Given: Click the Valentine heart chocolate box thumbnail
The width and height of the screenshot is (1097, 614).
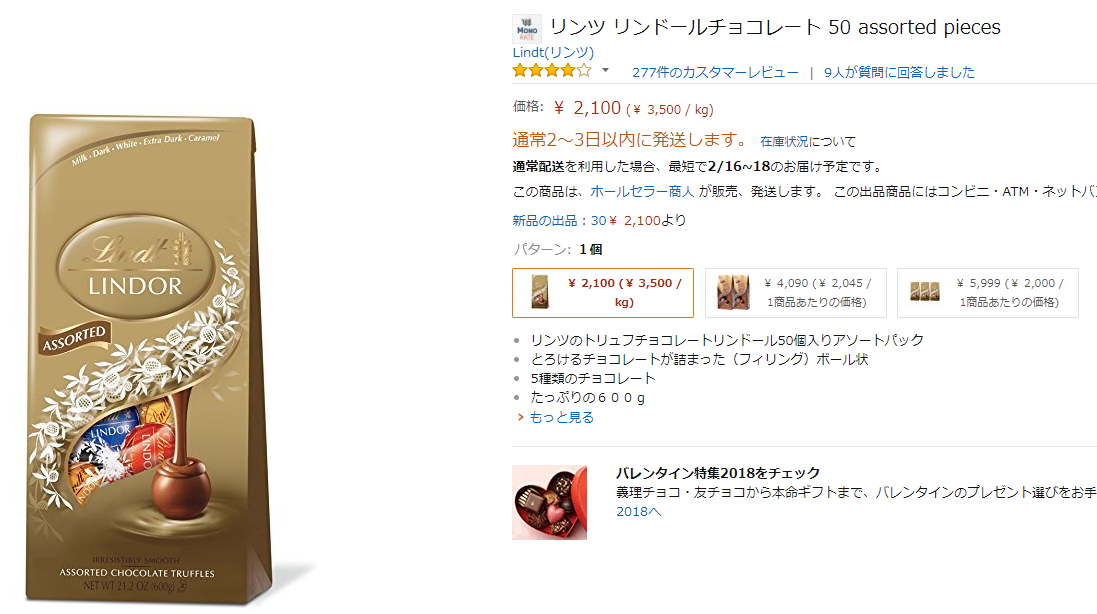Looking at the screenshot, I should tap(549, 503).
